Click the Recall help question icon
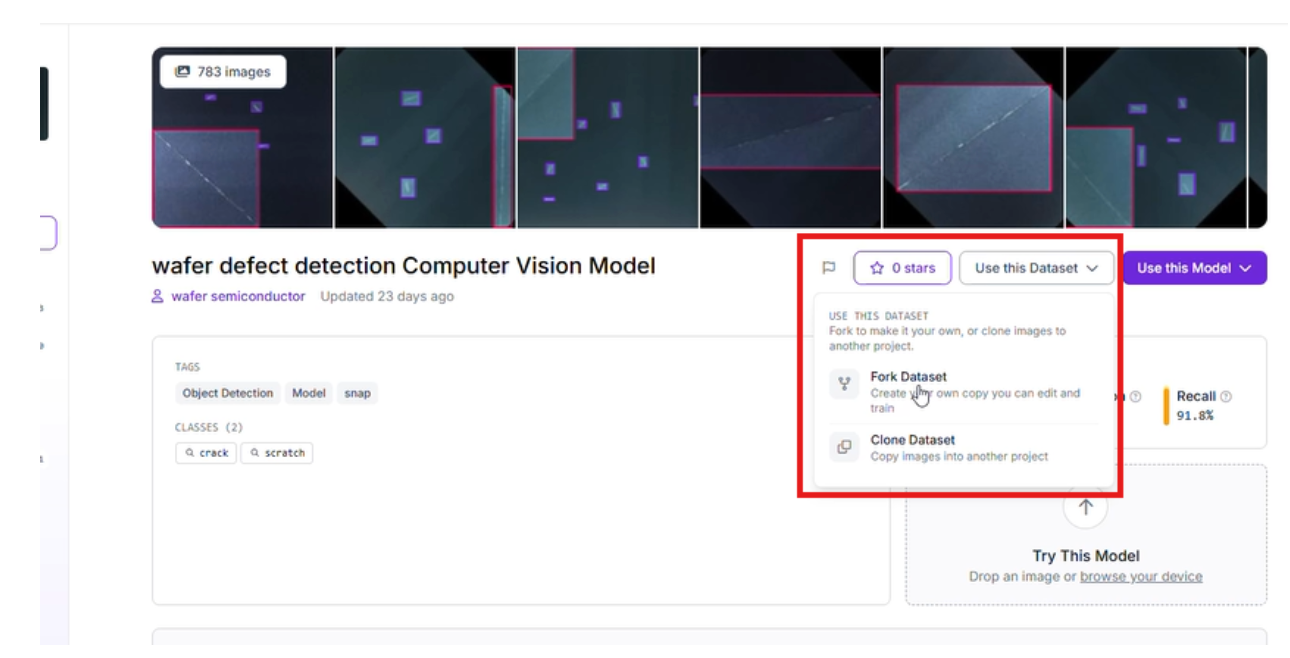This screenshot has width=1290, height=658. [1226, 397]
